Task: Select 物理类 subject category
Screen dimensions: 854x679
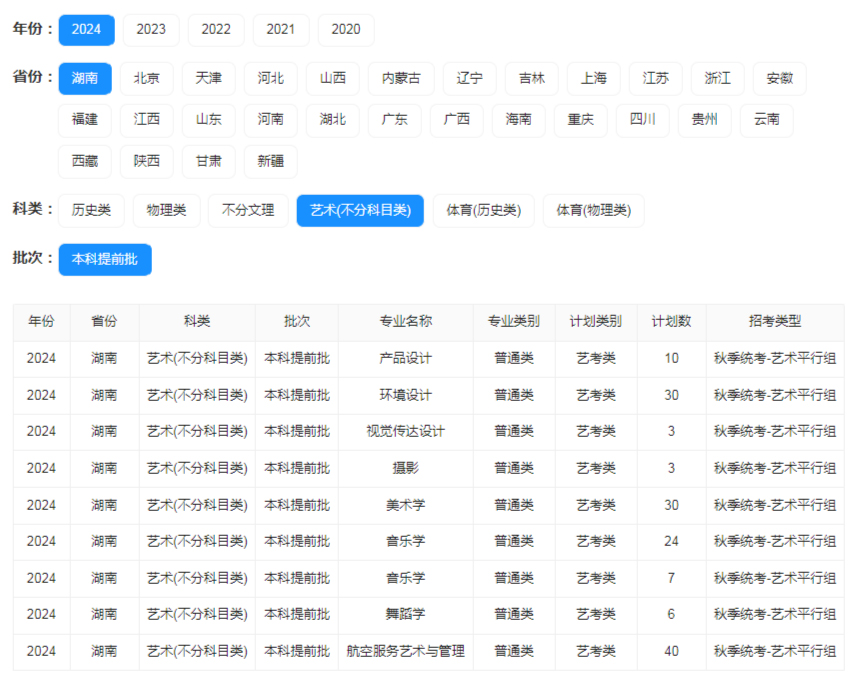Action: click(167, 211)
